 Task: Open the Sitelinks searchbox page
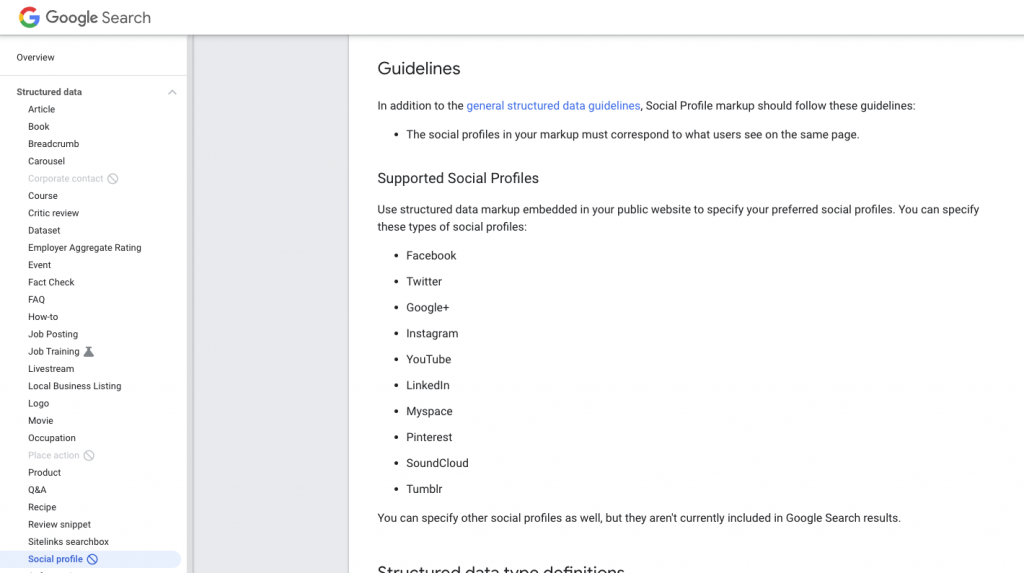pos(68,542)
